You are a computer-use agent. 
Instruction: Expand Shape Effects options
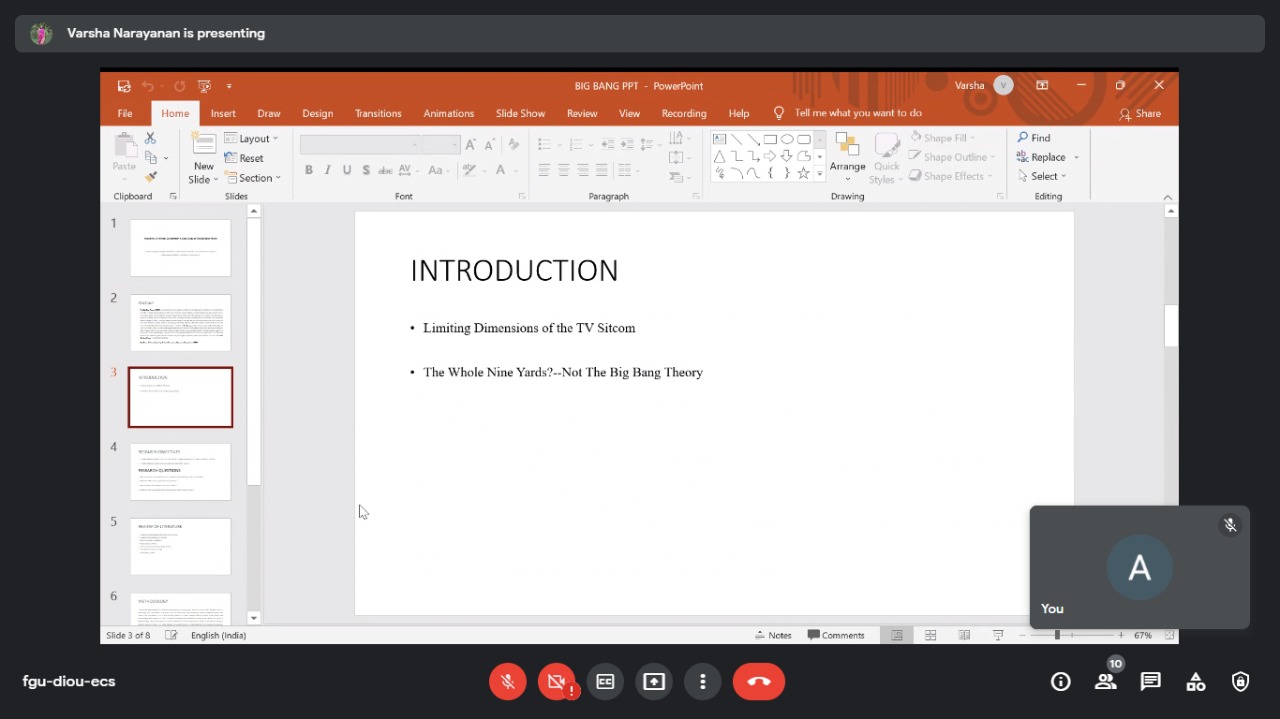point(951,176)
